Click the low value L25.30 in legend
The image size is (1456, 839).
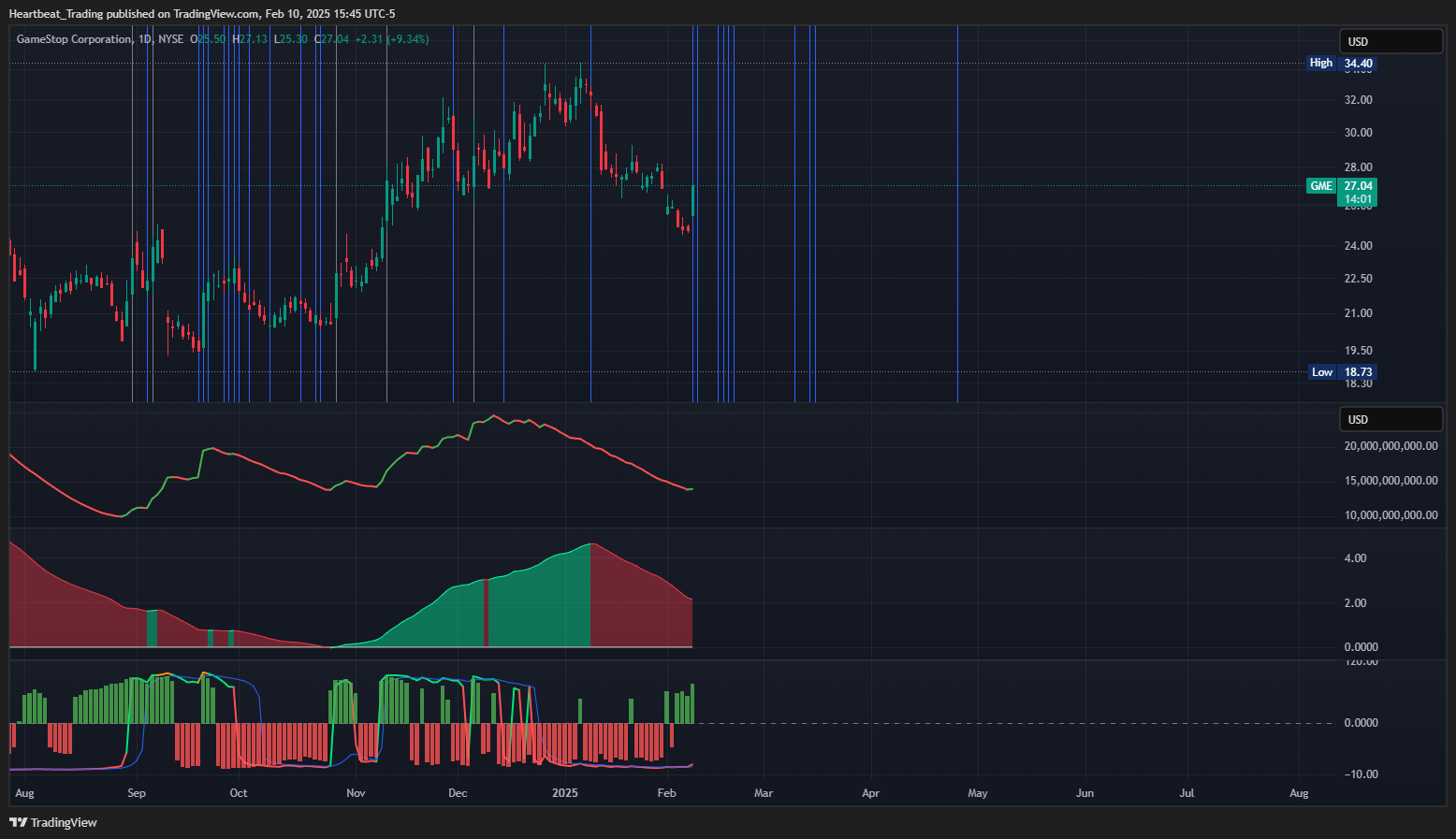(x=291, y=39)
